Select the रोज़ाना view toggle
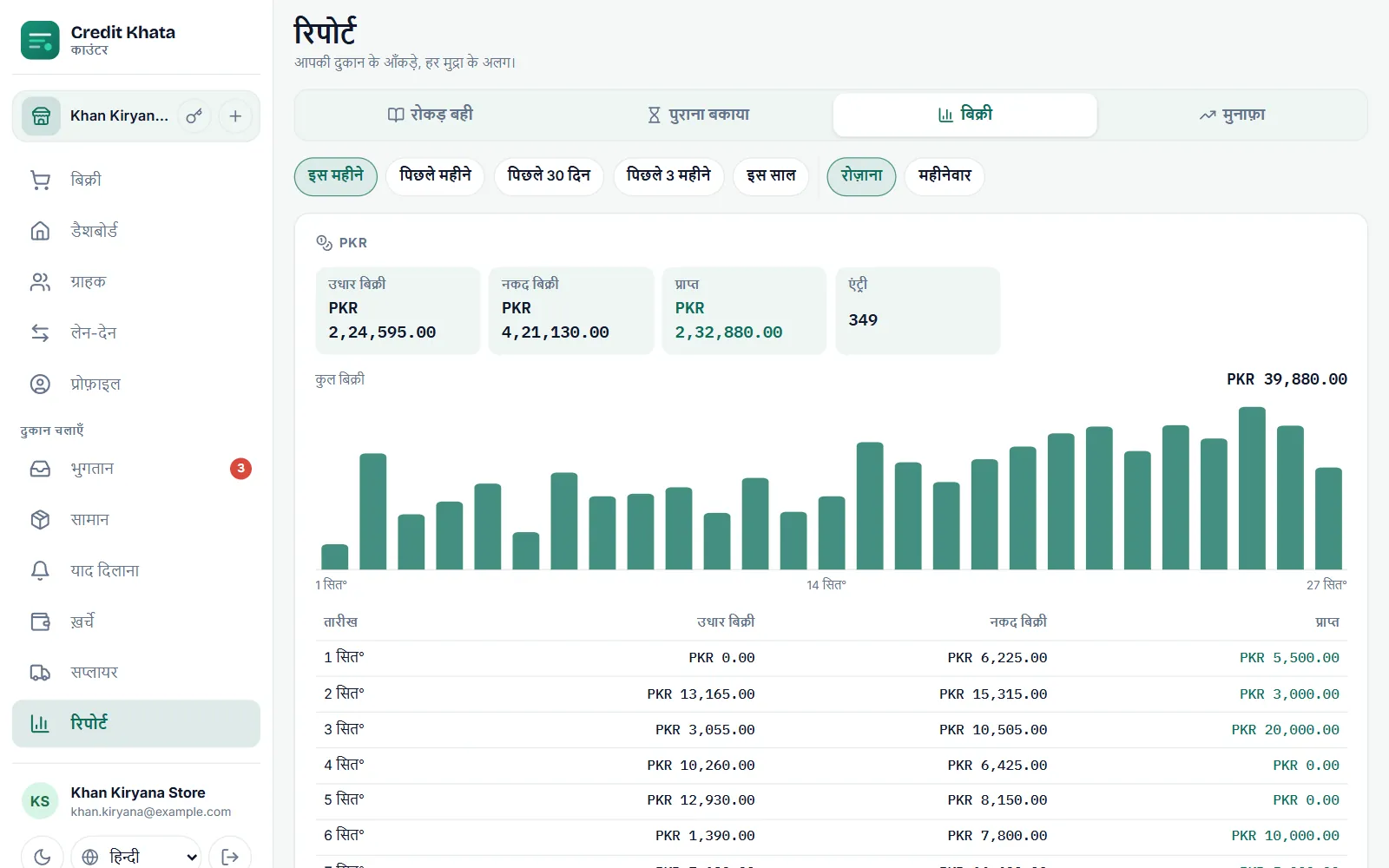 pos(861,176)
